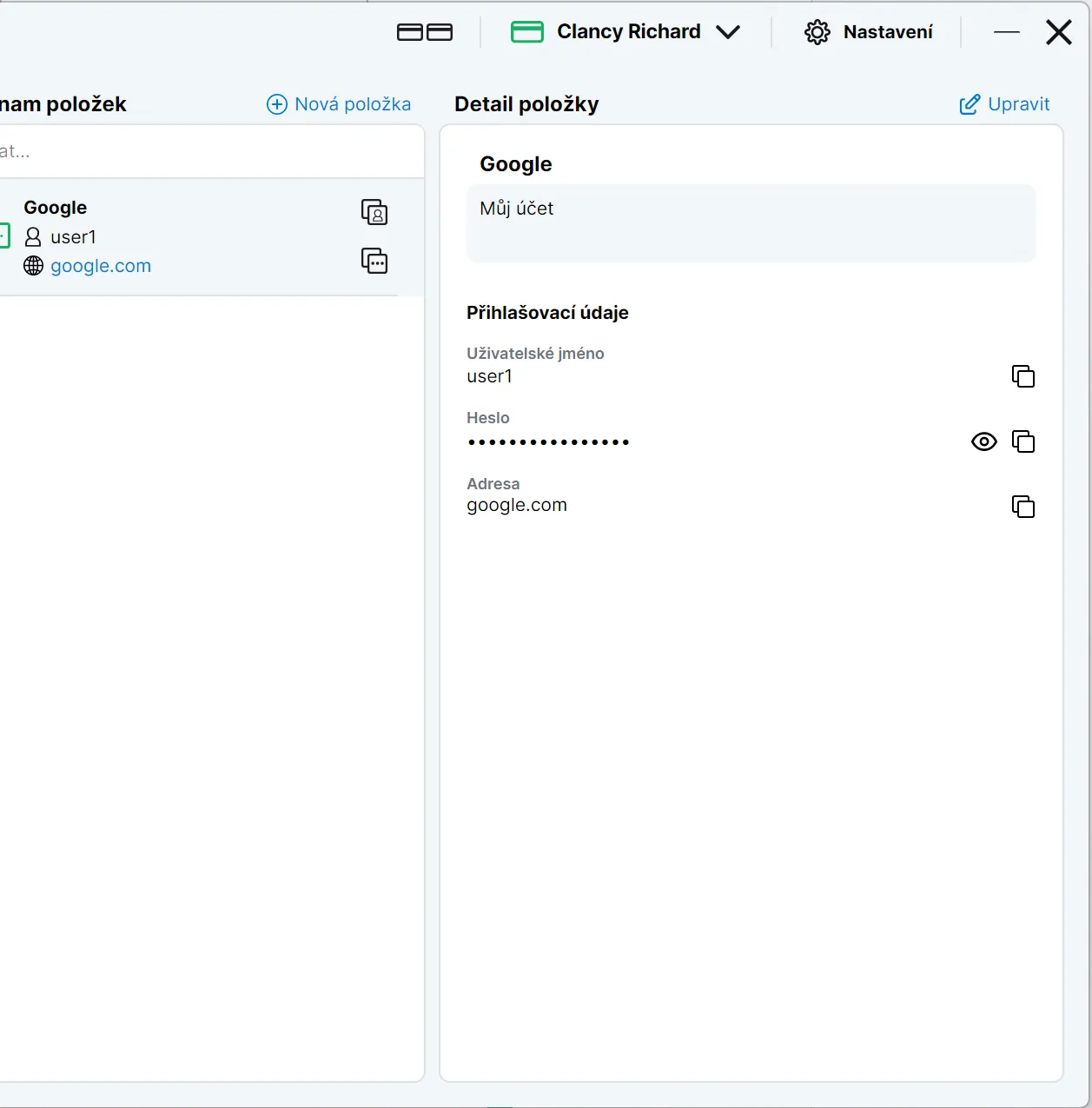Click the google.com address in detail panel
Image resolution: width=1092 pixels, height=1108 pixels.
tap(517, 506)
